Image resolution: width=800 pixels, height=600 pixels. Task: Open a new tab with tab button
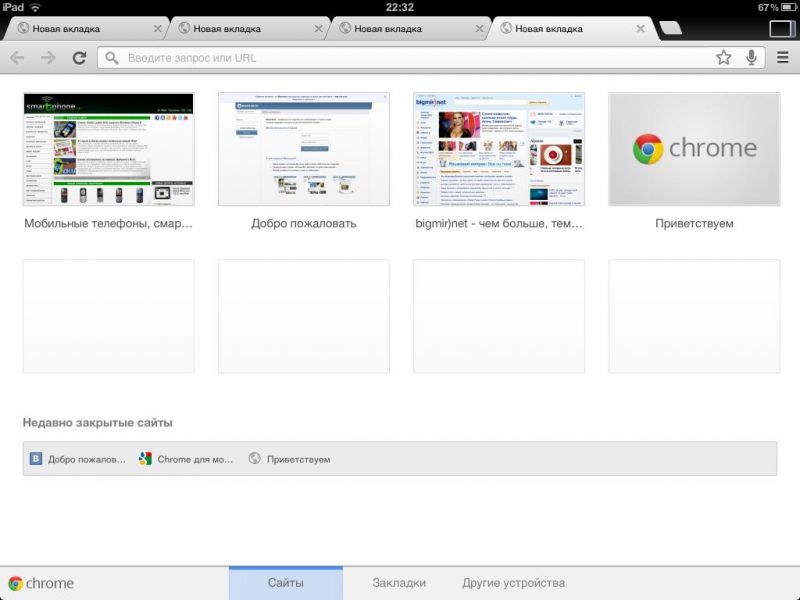pyautogui.click(x=672, y=29)
